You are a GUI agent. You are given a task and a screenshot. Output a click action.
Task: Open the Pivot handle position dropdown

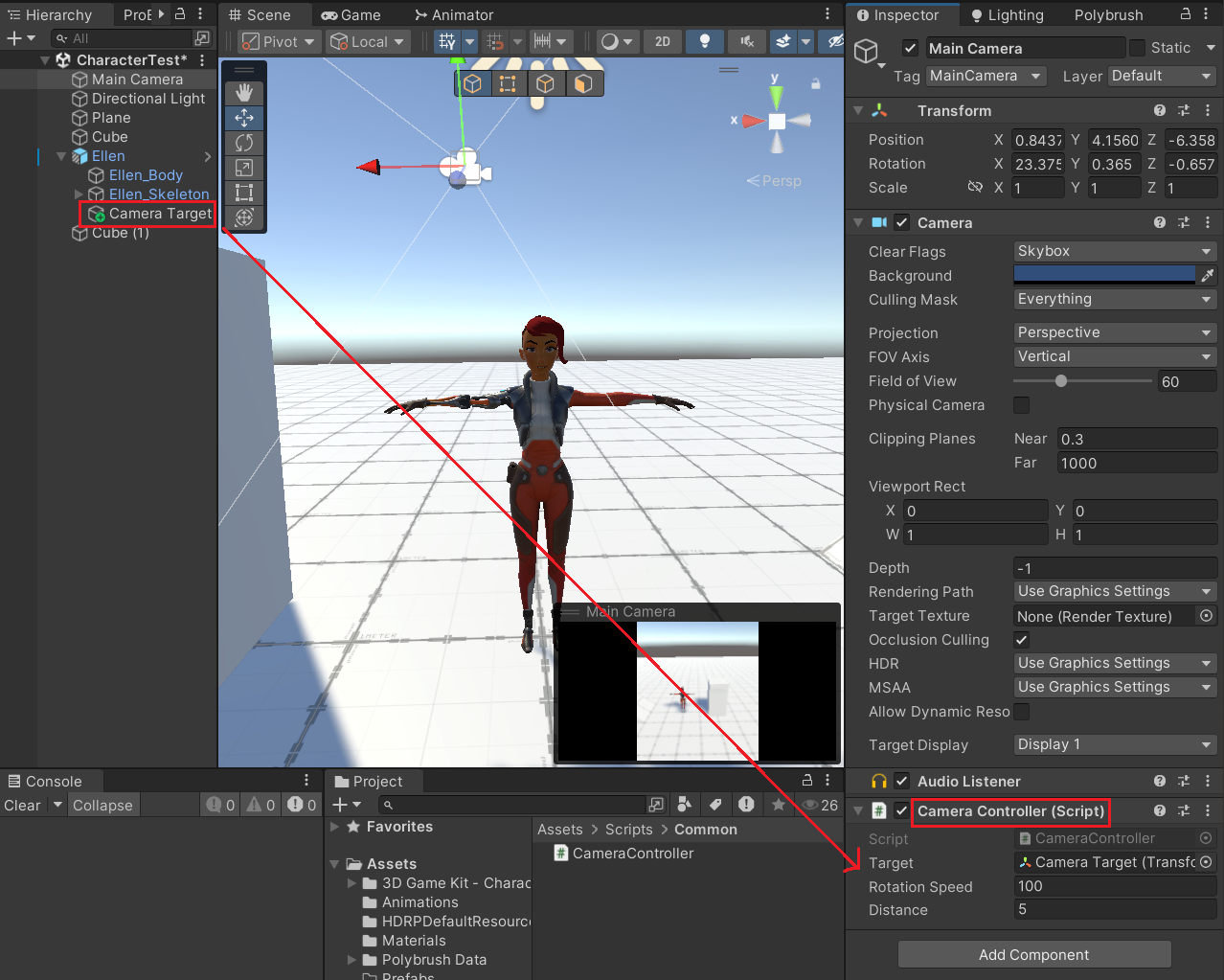279,41
